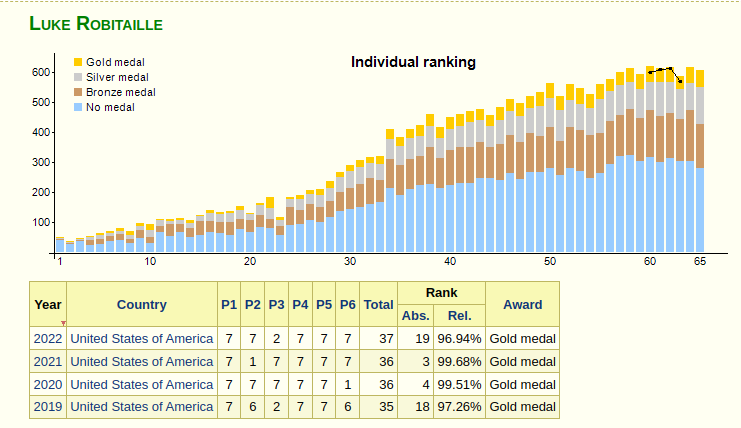Open United States of America link in 2019 row

[x=142, y=407]
